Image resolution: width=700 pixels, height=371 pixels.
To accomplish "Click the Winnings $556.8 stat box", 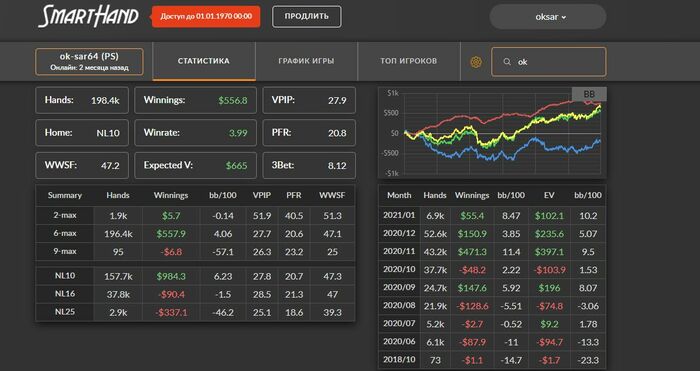I will [196, 100].
